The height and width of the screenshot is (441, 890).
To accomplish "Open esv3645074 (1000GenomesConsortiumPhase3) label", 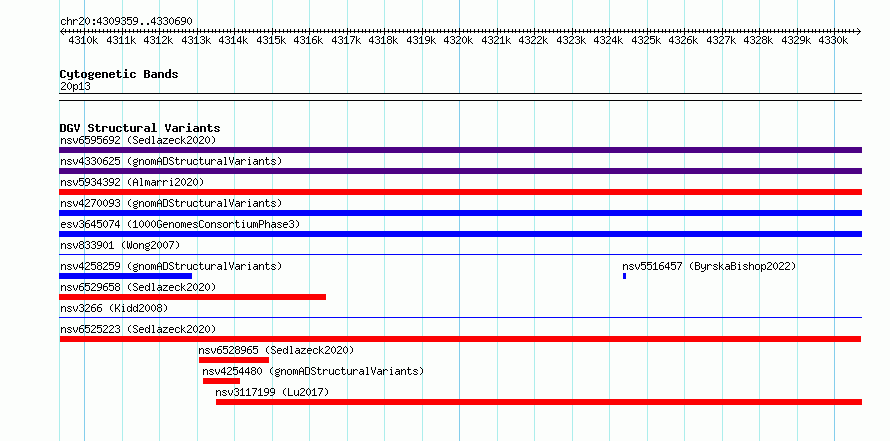I will point(180,224).
